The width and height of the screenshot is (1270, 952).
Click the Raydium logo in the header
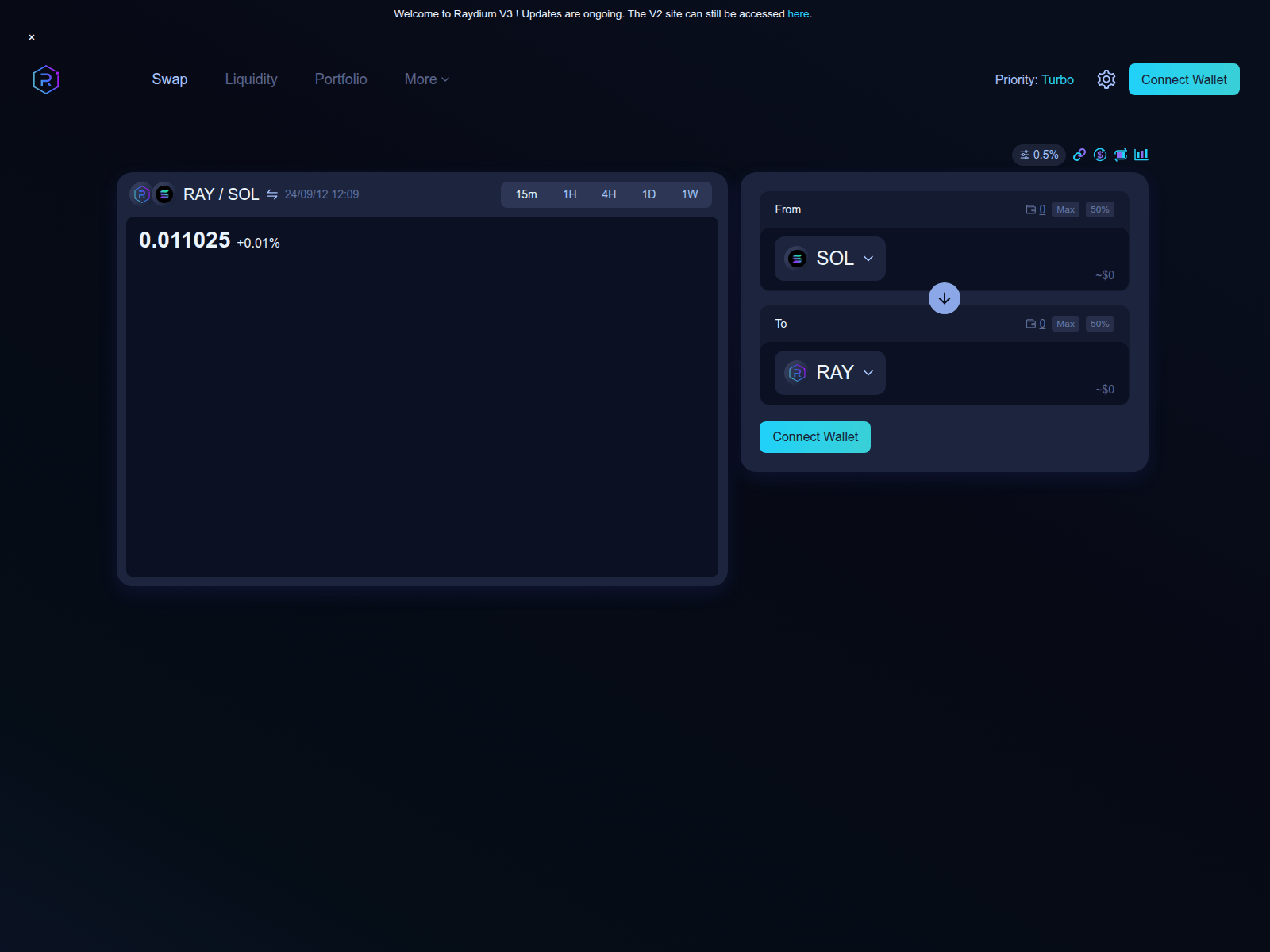click(x=46, y=79)
